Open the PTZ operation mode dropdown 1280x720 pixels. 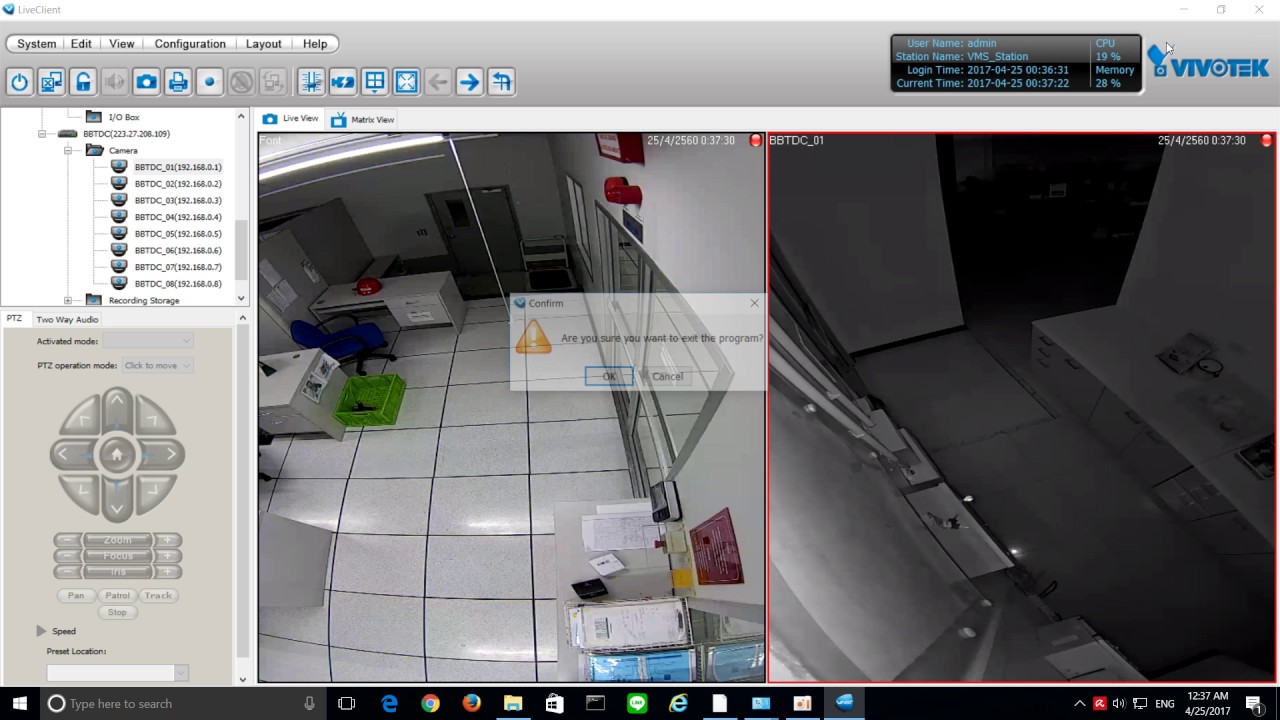[x=158, y=366]
